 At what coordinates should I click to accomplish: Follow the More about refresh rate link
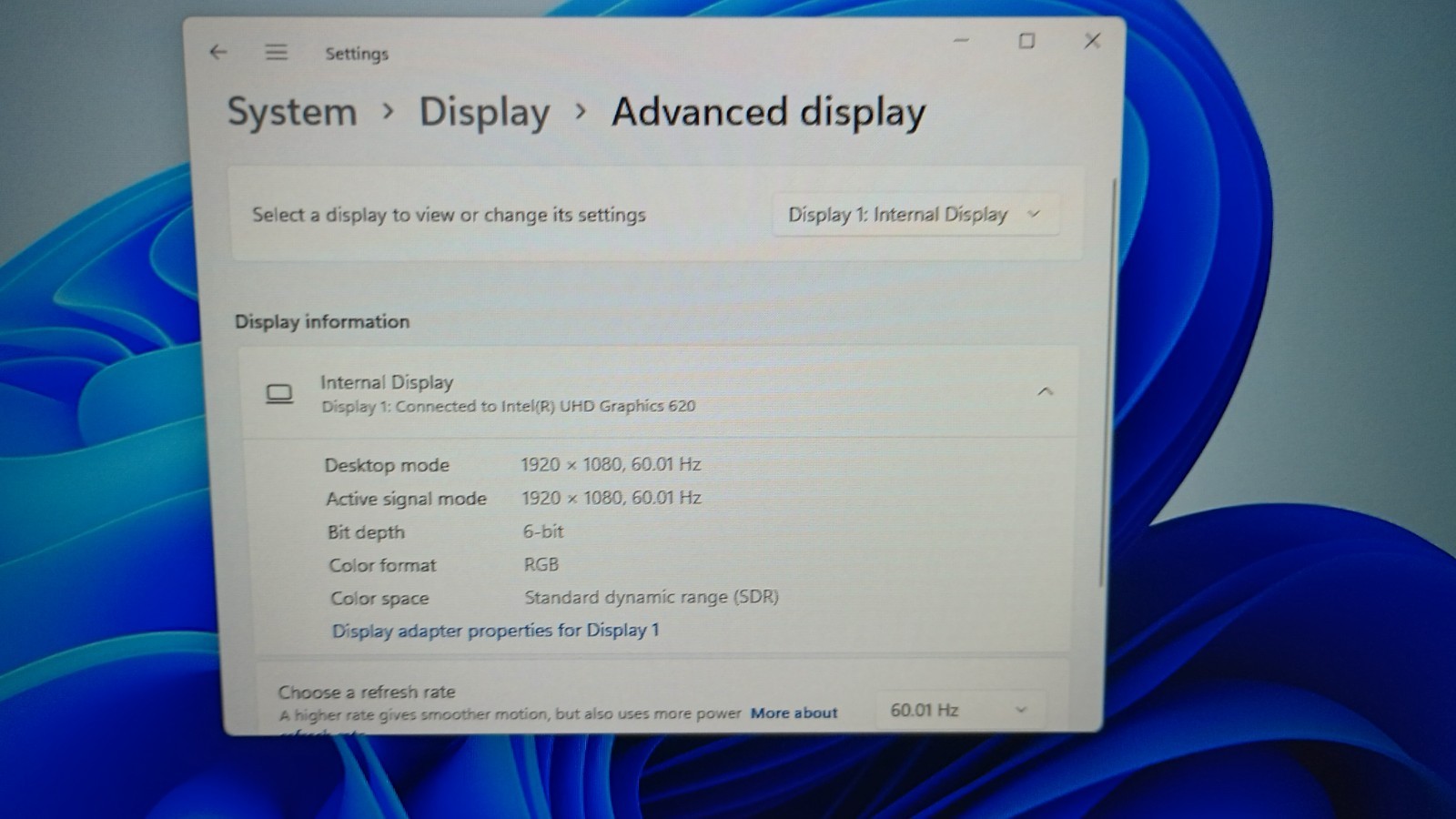[x=794, y=713]
